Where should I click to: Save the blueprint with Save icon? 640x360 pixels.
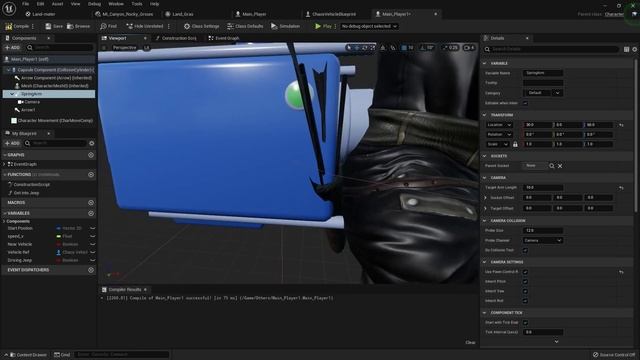click(x=53, y=26)
